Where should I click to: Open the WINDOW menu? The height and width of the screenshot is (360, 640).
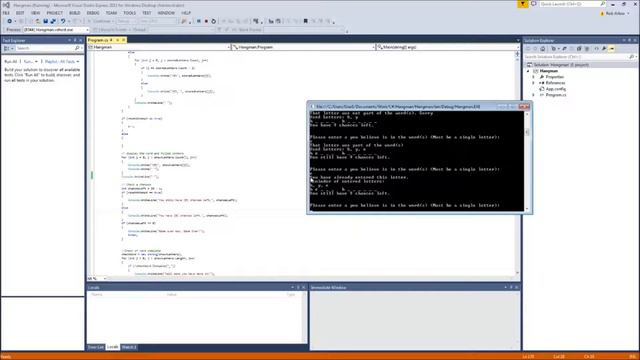[166, 13]
